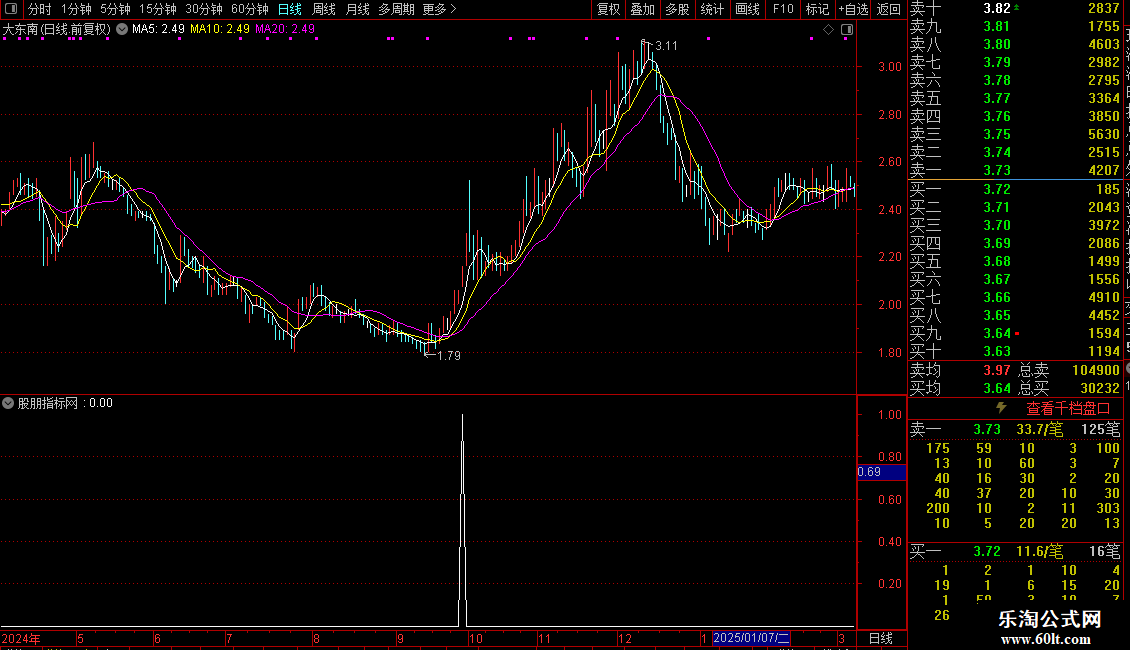The width and height of the screenshot is (1130, 650).
Task: Click the diamond icon in chart header
Action: tap(829, 30)
